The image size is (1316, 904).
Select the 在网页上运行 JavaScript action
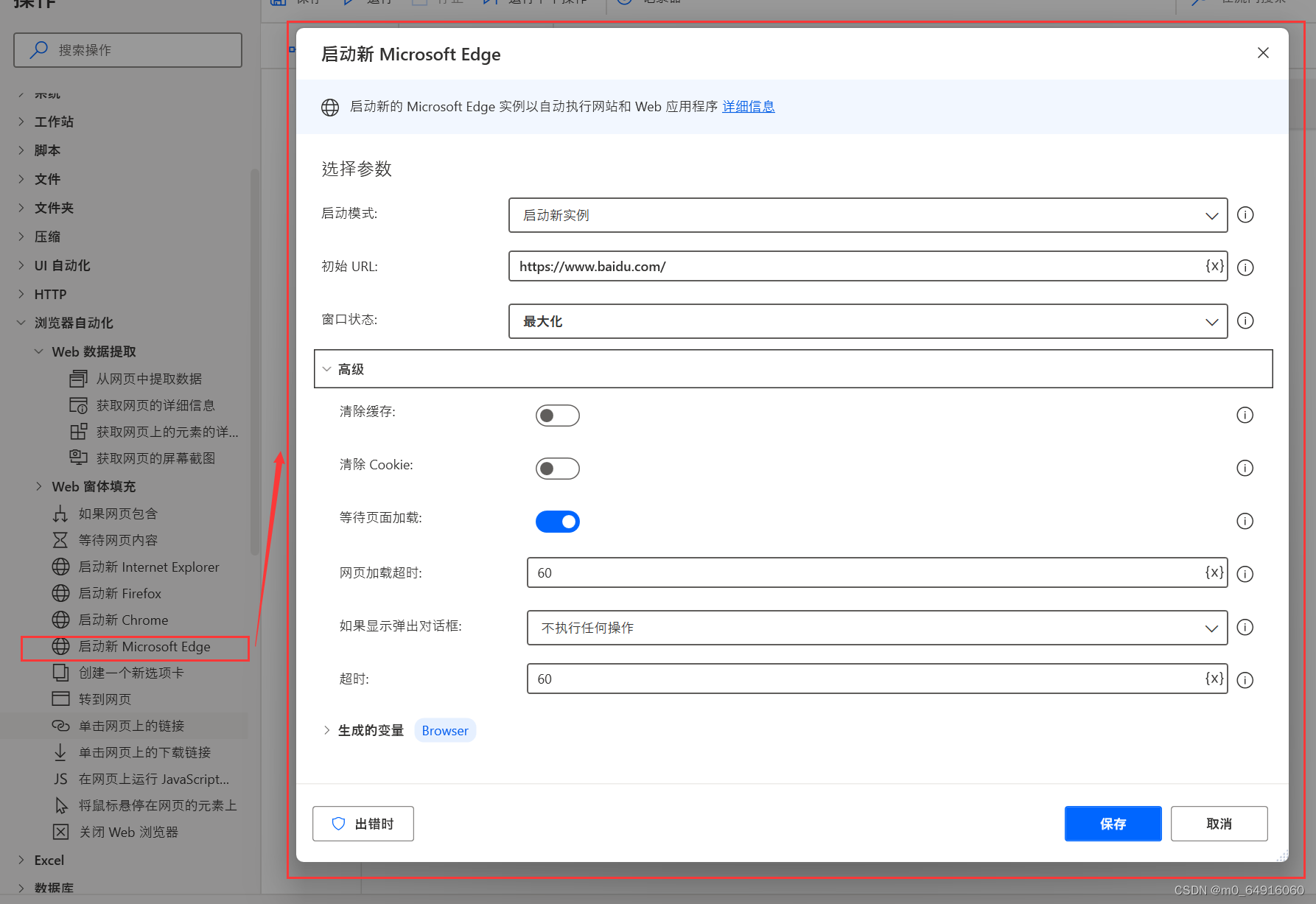153,779
